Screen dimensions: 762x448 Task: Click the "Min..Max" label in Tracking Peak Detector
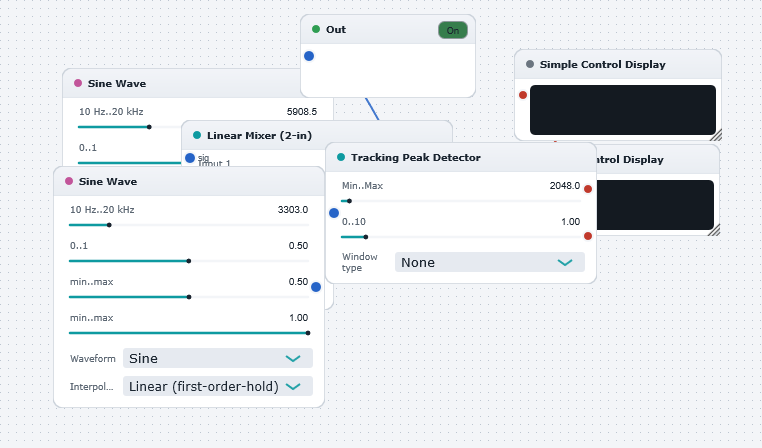tap(363, 186)
